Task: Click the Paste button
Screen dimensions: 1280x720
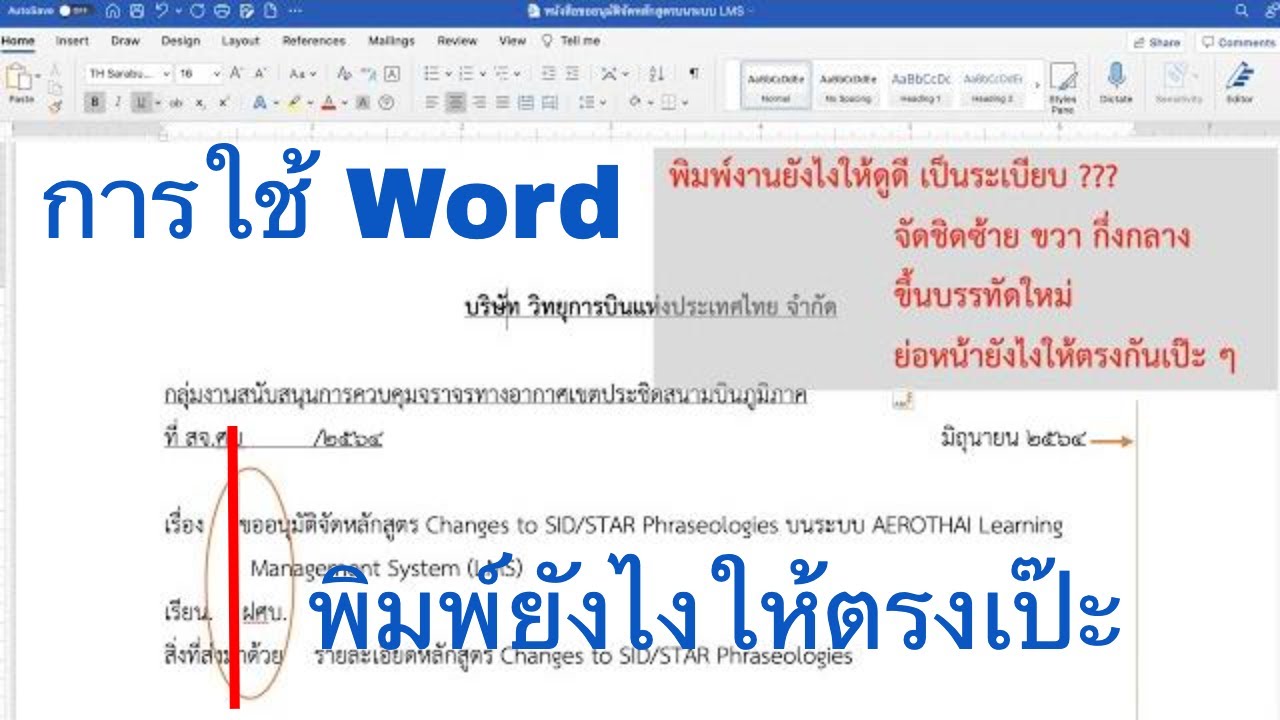Action: [x=20, y=84]
